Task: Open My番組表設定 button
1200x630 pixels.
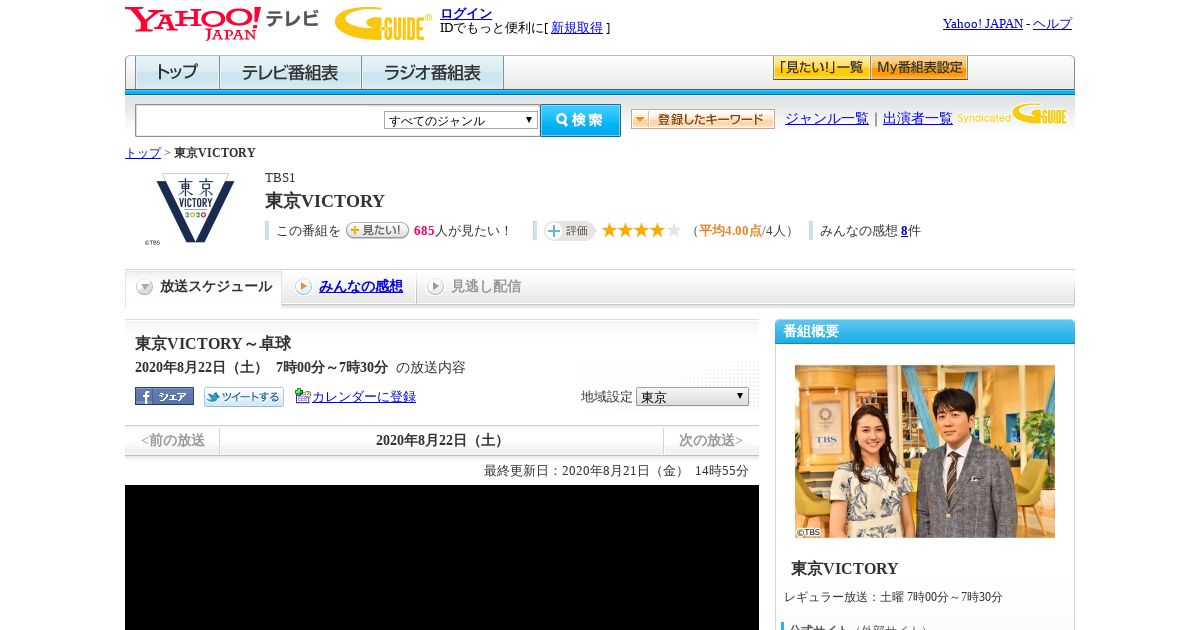Action: coord(919,68)
